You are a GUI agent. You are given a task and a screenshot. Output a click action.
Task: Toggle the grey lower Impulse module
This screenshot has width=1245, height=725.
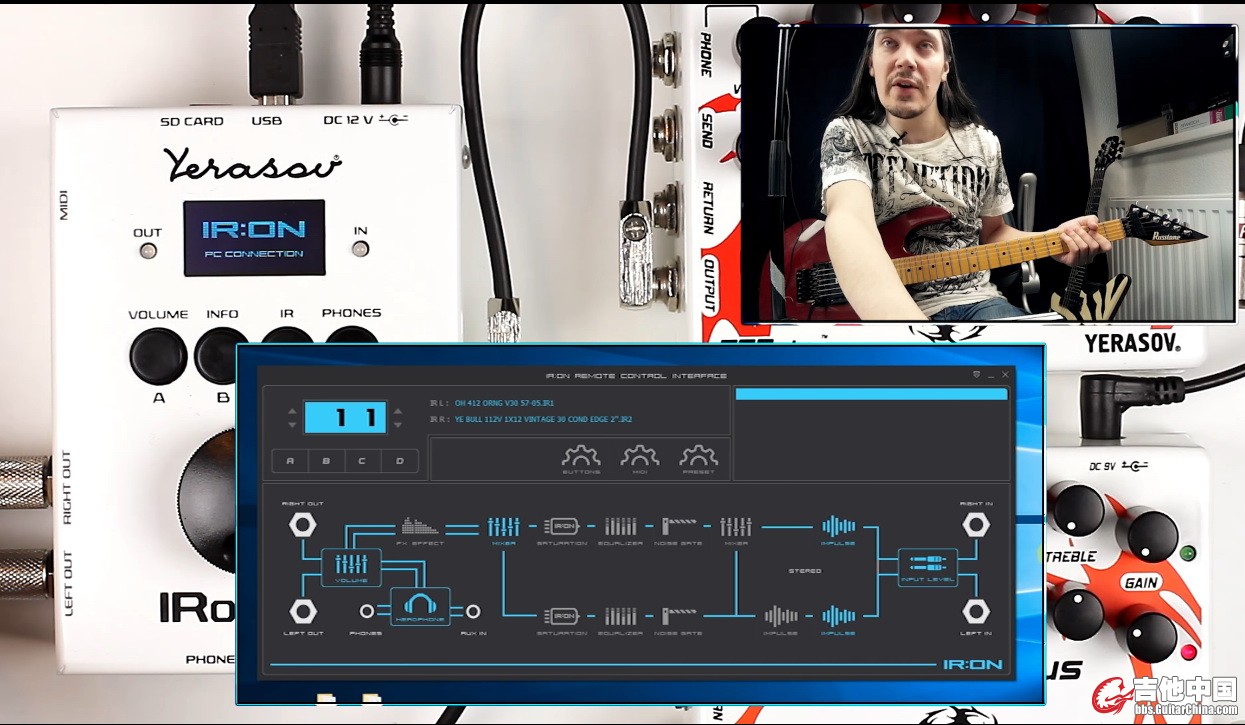[781, 615]
